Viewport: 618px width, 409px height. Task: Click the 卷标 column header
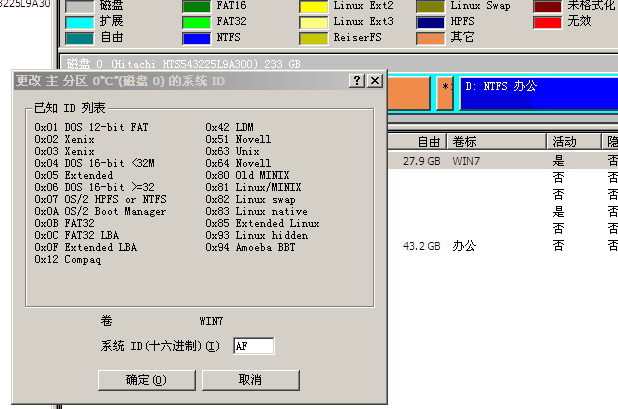[495, 141]
